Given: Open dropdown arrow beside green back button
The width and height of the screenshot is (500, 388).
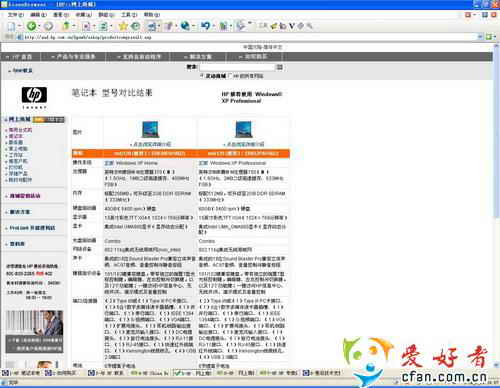Looking at the screenshot, I should click(x=39, y=26).
